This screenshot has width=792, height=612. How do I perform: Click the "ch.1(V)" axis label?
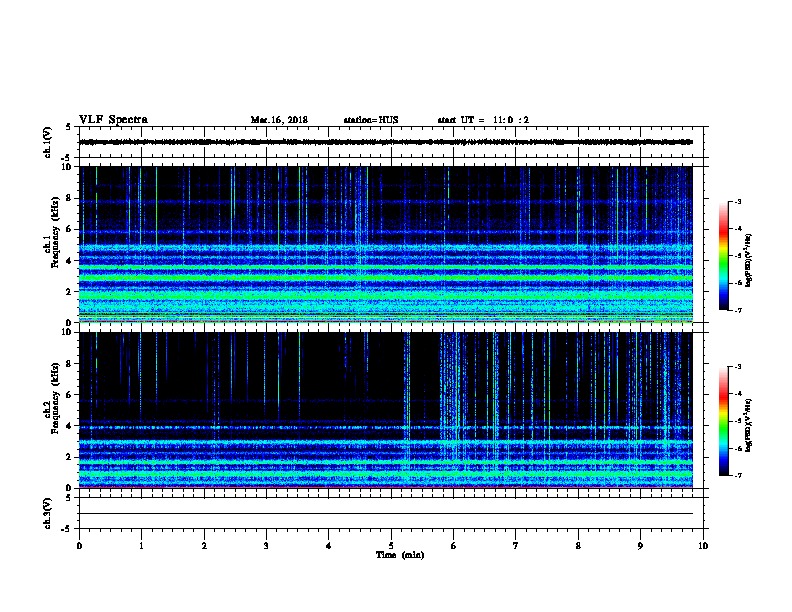(x=47, y=142)
